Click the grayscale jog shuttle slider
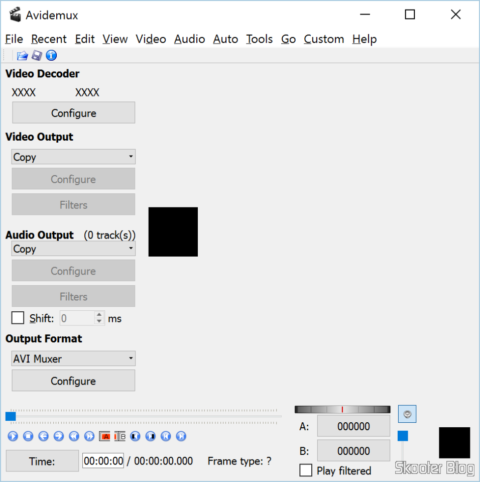 tap(342, 409)
